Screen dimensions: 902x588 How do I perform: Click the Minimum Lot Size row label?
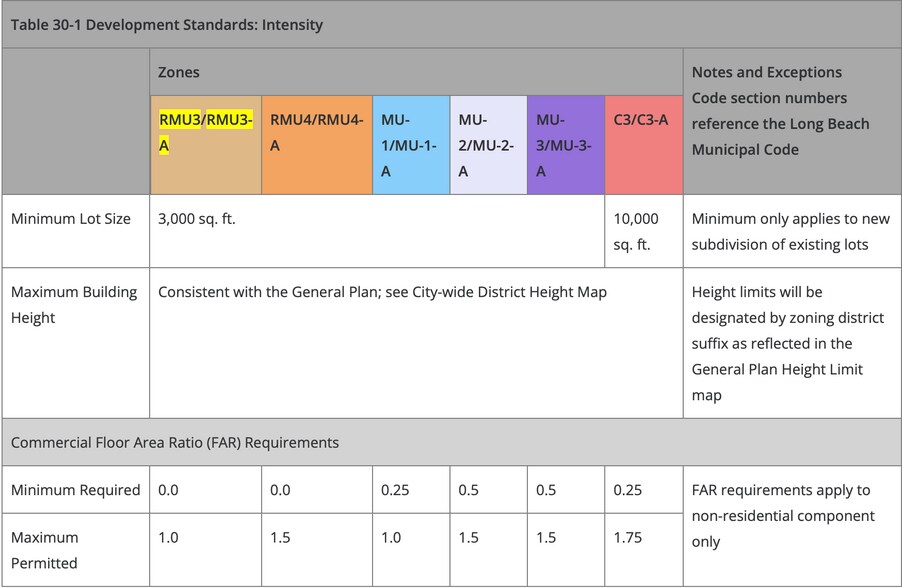71,219
